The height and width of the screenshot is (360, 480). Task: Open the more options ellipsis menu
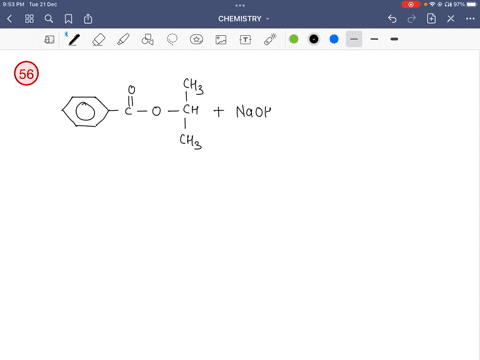pos(470,19)
